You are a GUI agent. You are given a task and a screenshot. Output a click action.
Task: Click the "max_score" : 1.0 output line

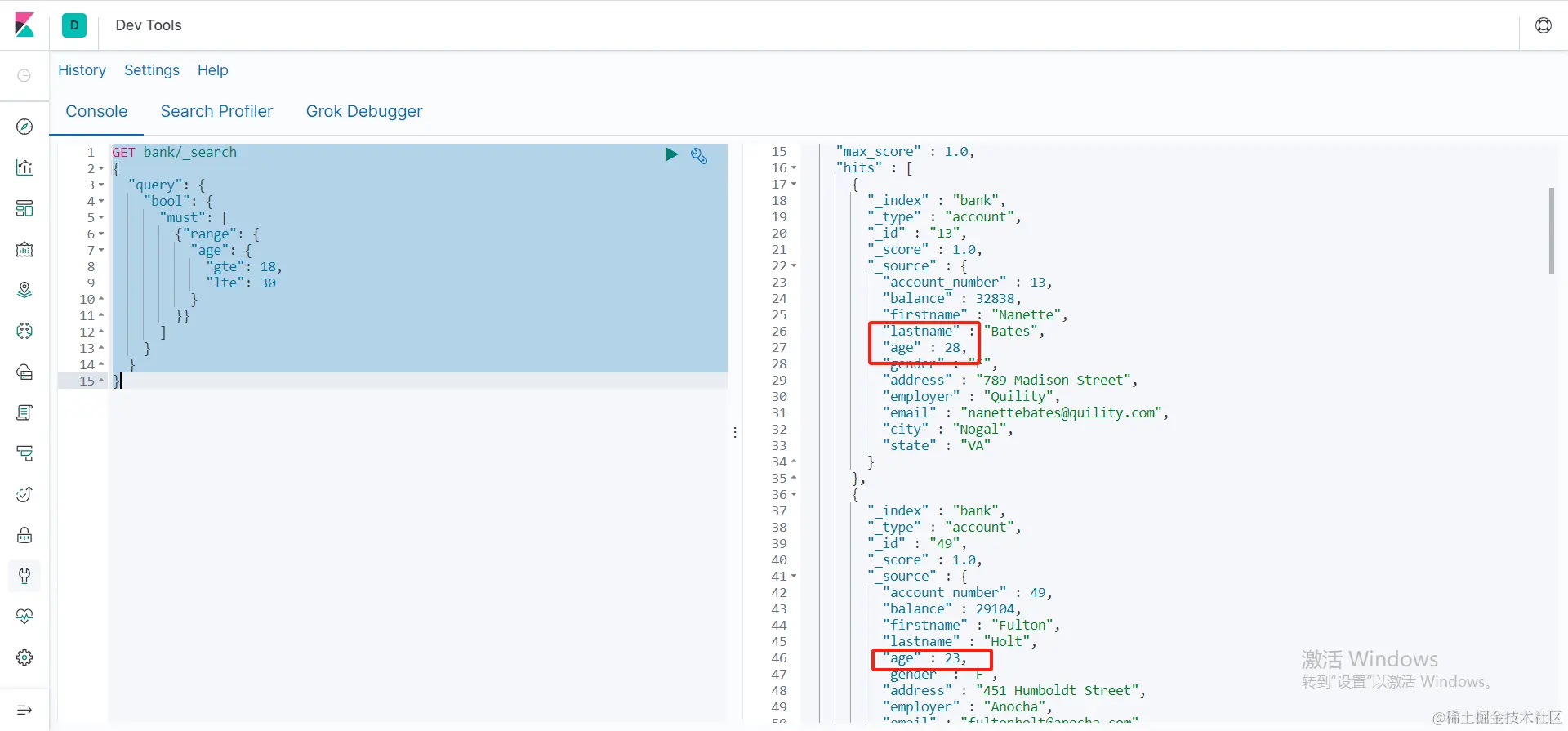[x=905, y=152]
